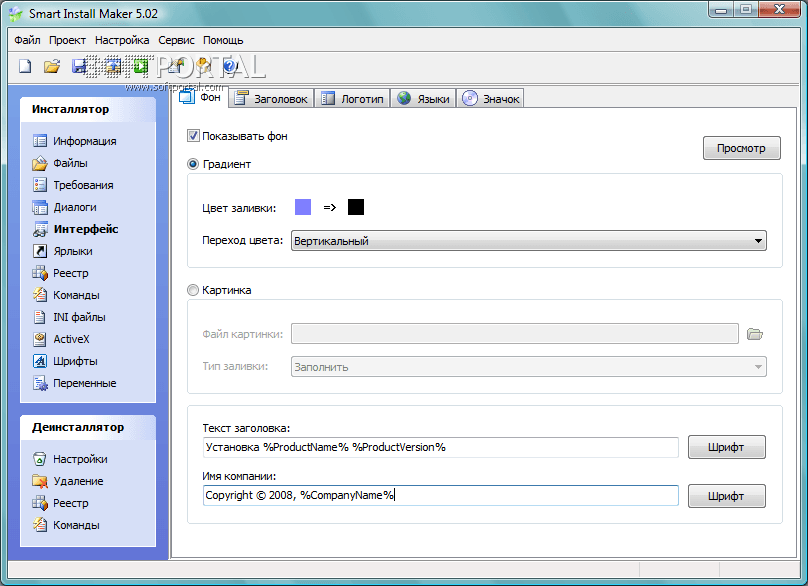Click the uninstaller Команды icon
This screenshot has height=586, width=808.
tap(40, 525)
